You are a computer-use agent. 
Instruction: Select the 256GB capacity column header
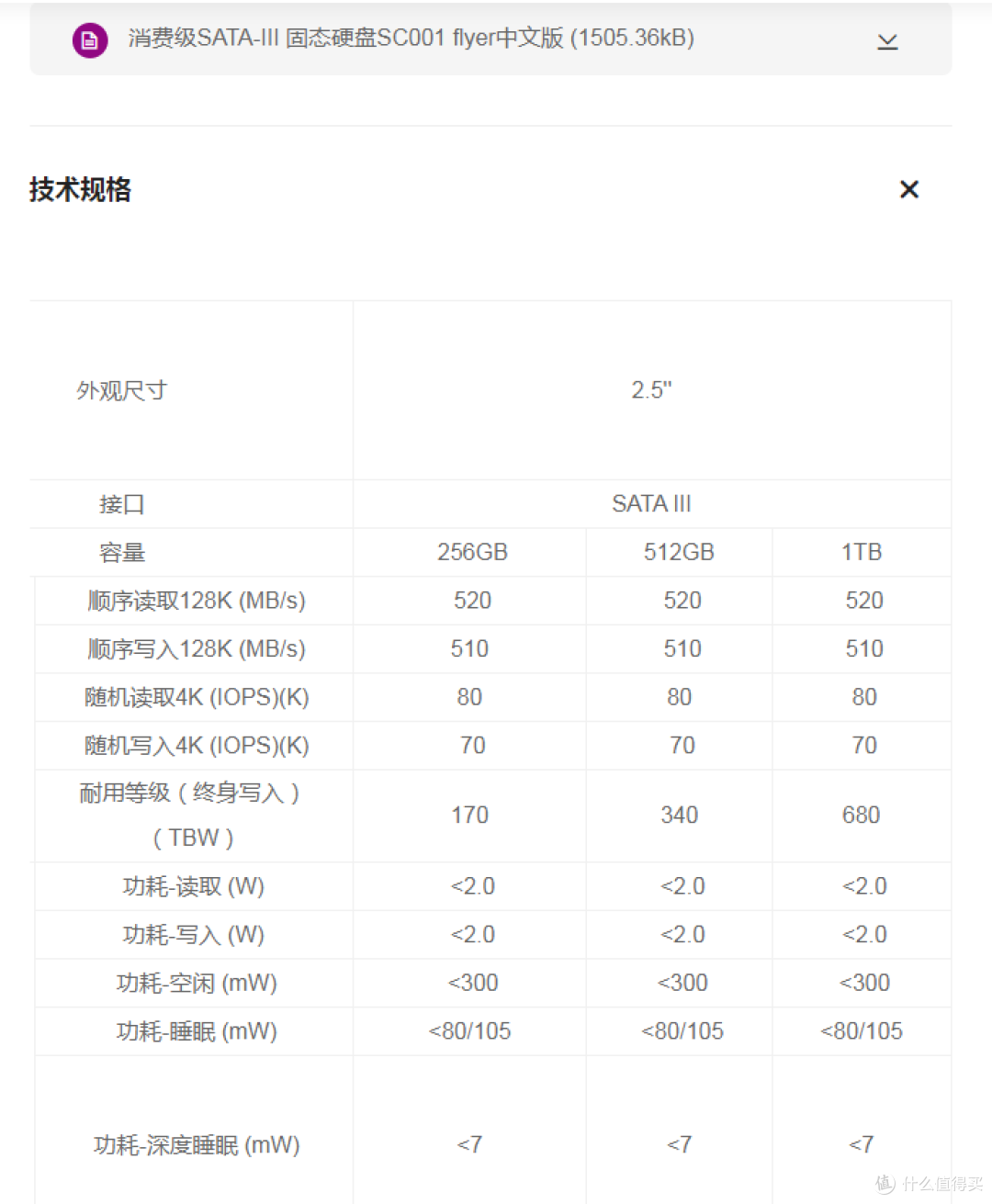pos(472,552)
